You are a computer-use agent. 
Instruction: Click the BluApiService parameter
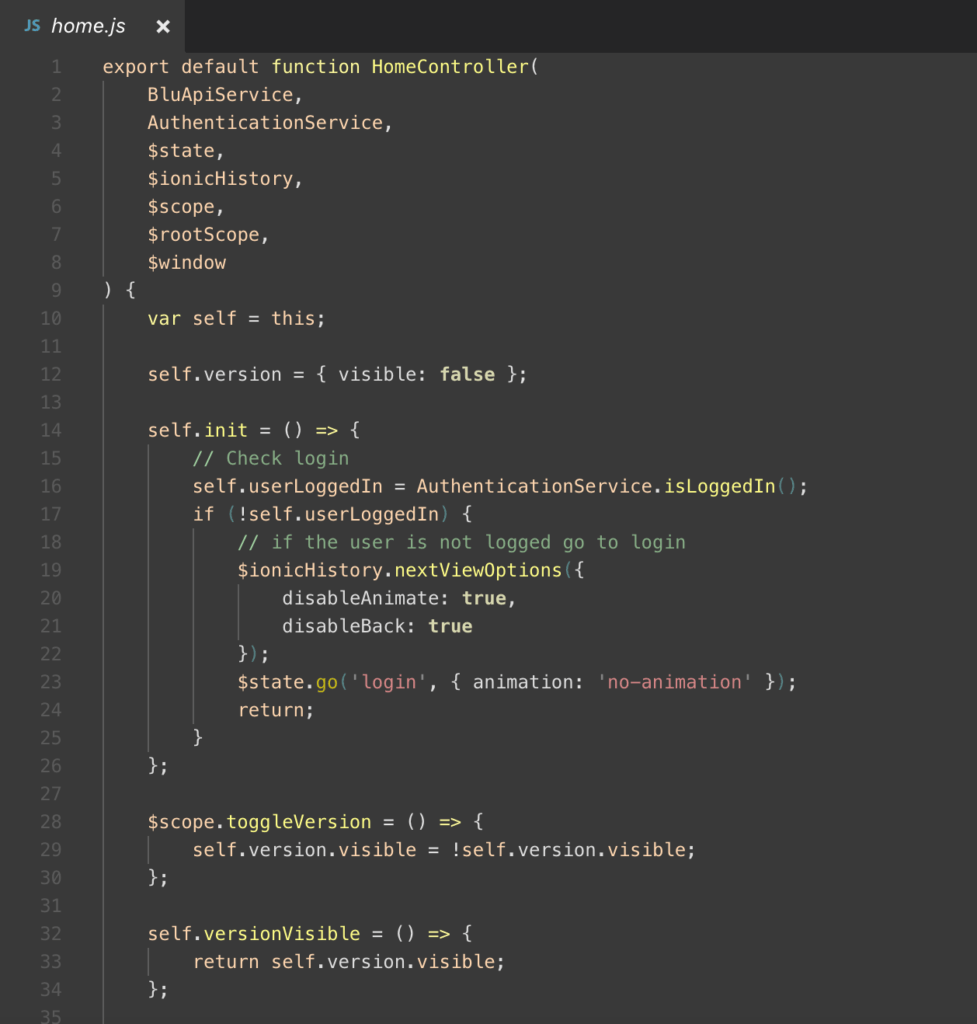[220, 95]
